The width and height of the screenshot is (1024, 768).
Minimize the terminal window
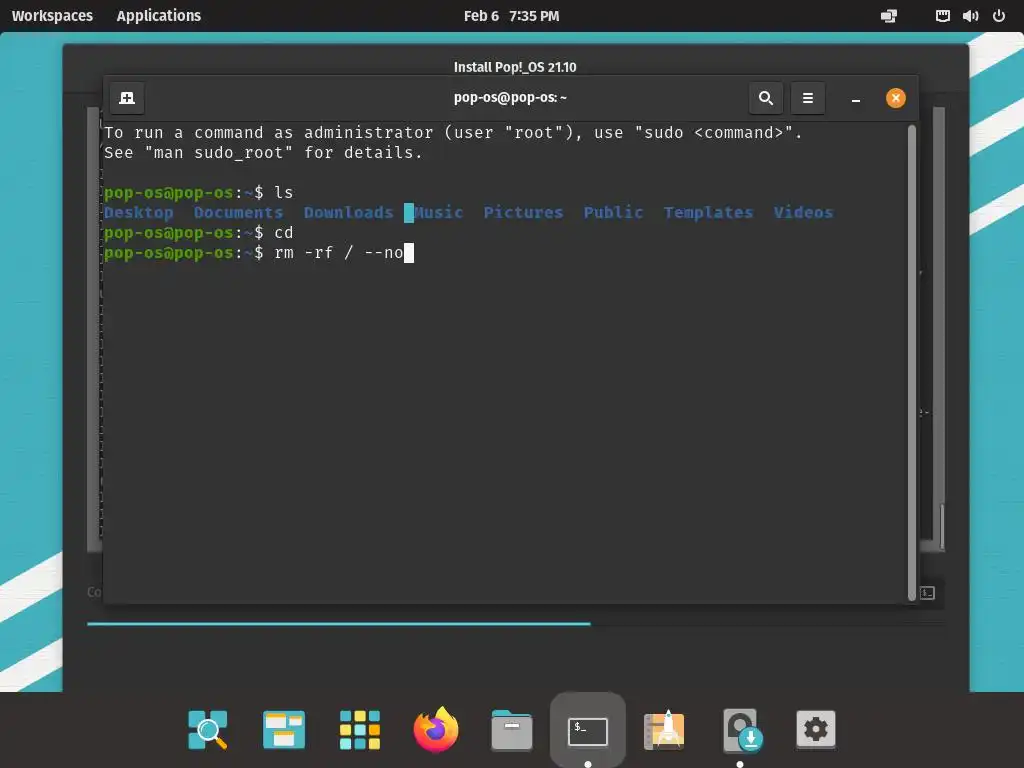point(856,99)
